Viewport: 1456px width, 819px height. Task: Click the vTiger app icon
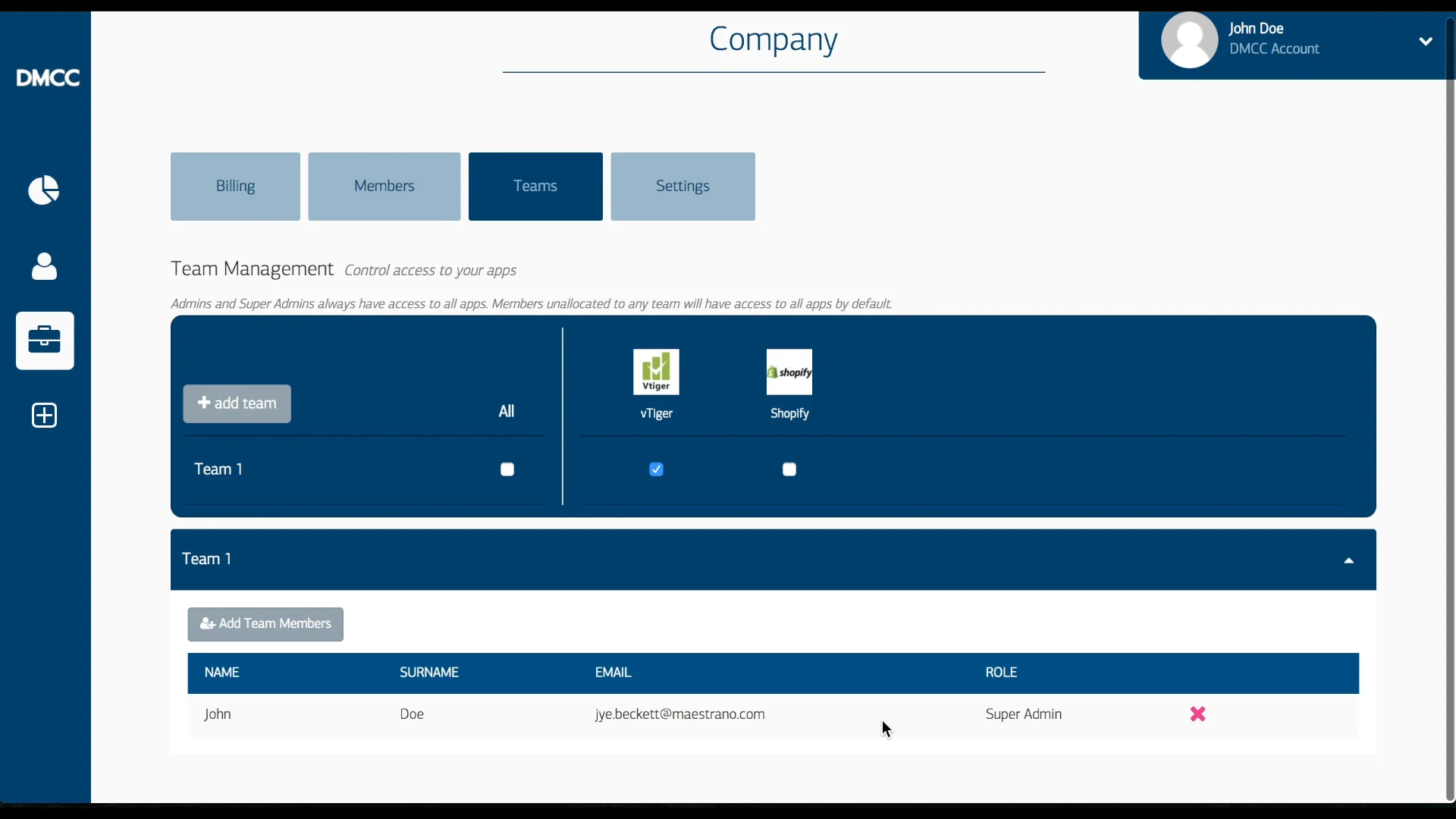656,372
